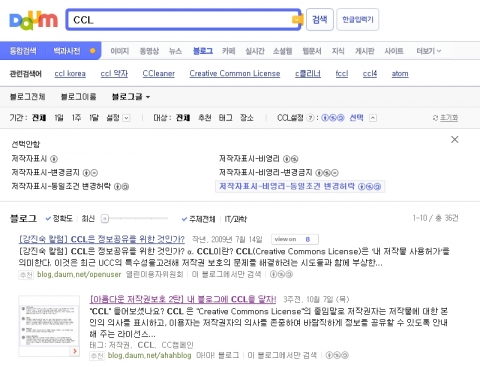Click the orange dot icon beside 백과사전
Screen dimensions: 480x367
click(x=93, y=51)
